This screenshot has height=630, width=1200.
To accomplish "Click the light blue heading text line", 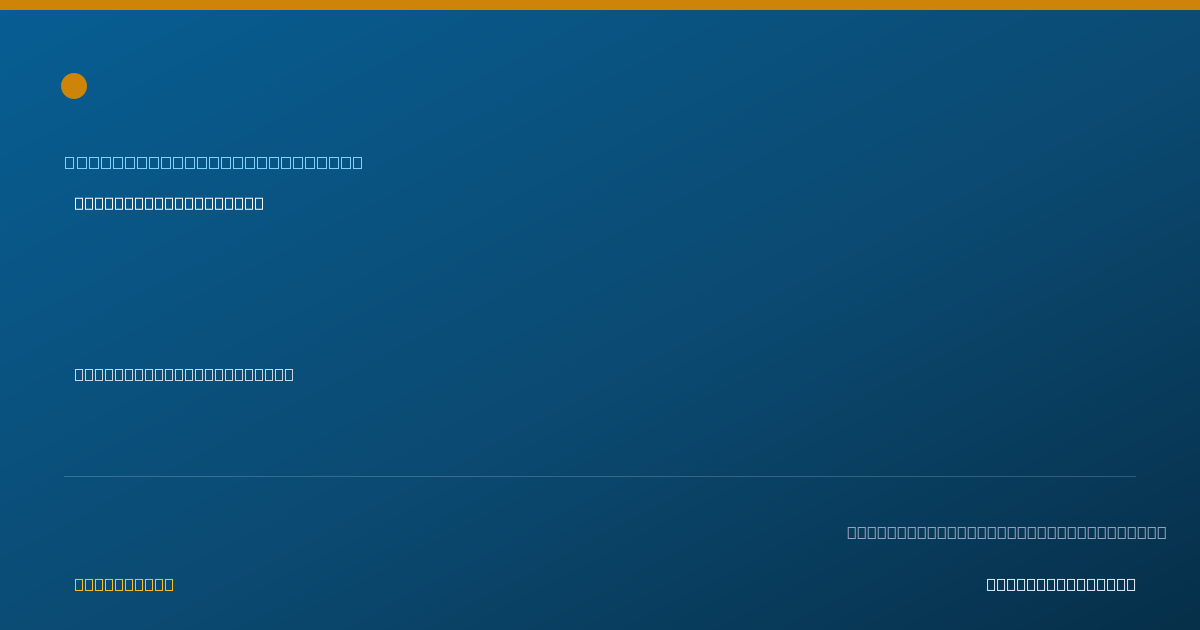I will [214, 162].
